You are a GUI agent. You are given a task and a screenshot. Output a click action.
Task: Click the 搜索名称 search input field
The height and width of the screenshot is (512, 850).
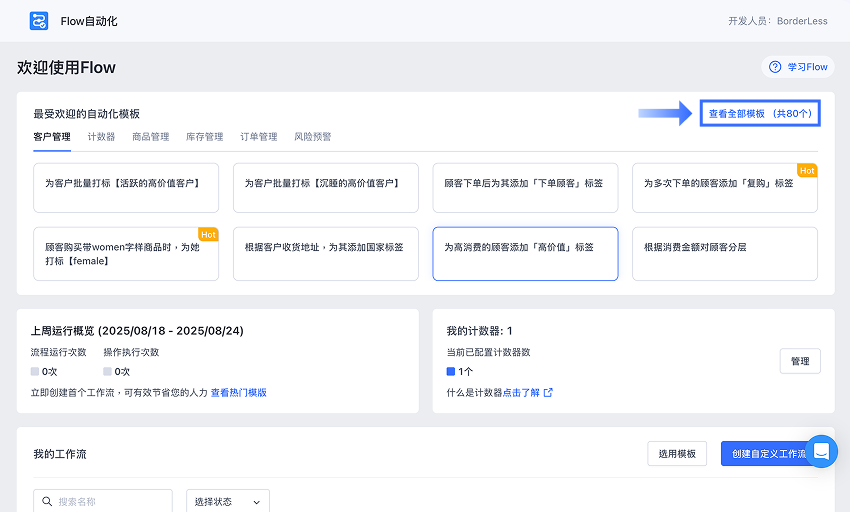pos(110,502)
